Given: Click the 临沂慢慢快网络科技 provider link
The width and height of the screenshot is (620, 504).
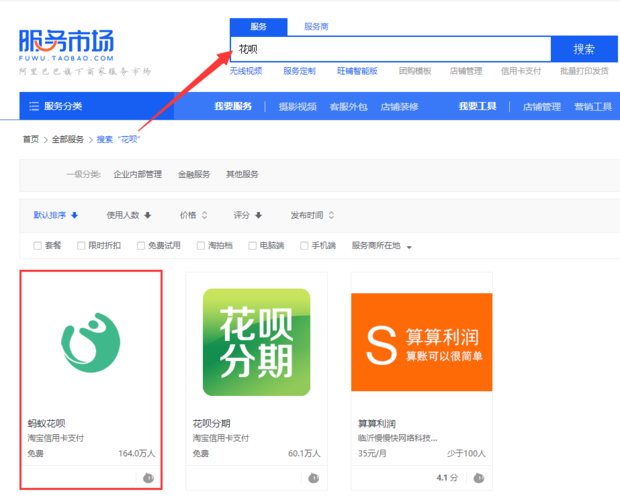Looking at the screenshot, I should pos(397,438).
